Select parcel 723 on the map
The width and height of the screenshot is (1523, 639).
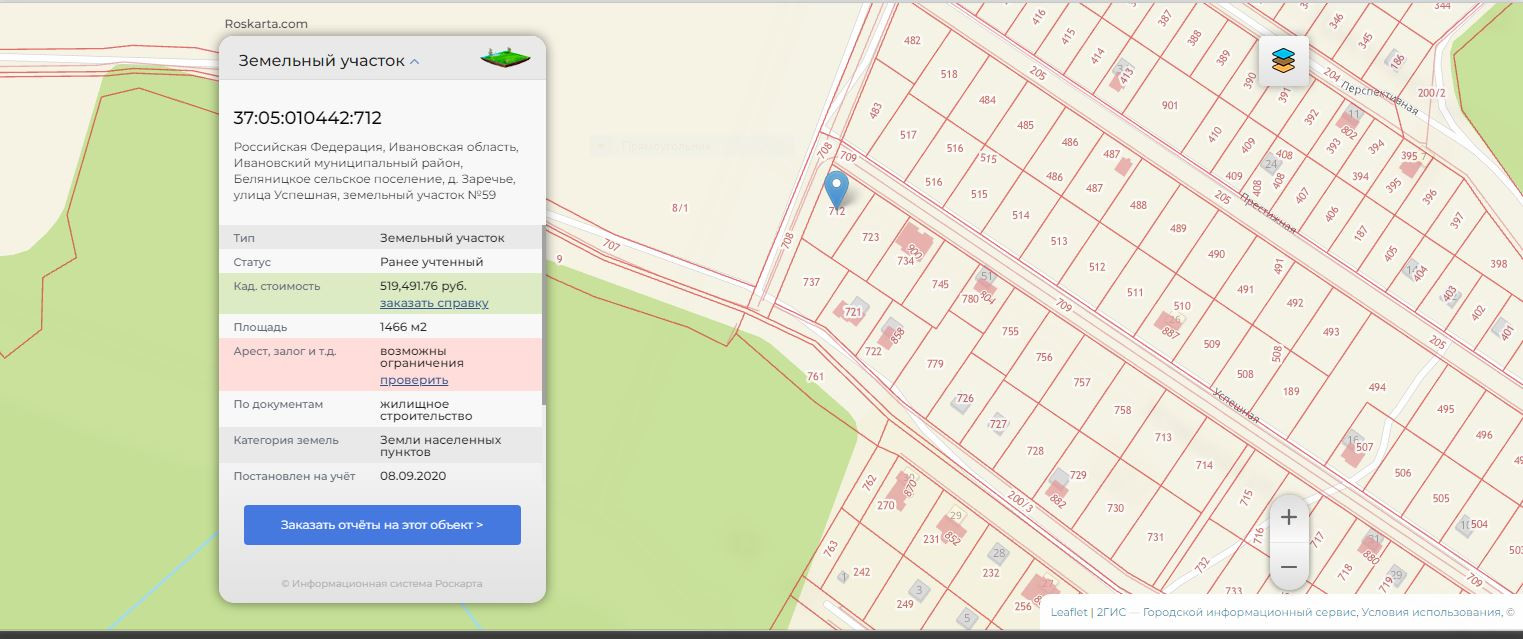(870, 237)
